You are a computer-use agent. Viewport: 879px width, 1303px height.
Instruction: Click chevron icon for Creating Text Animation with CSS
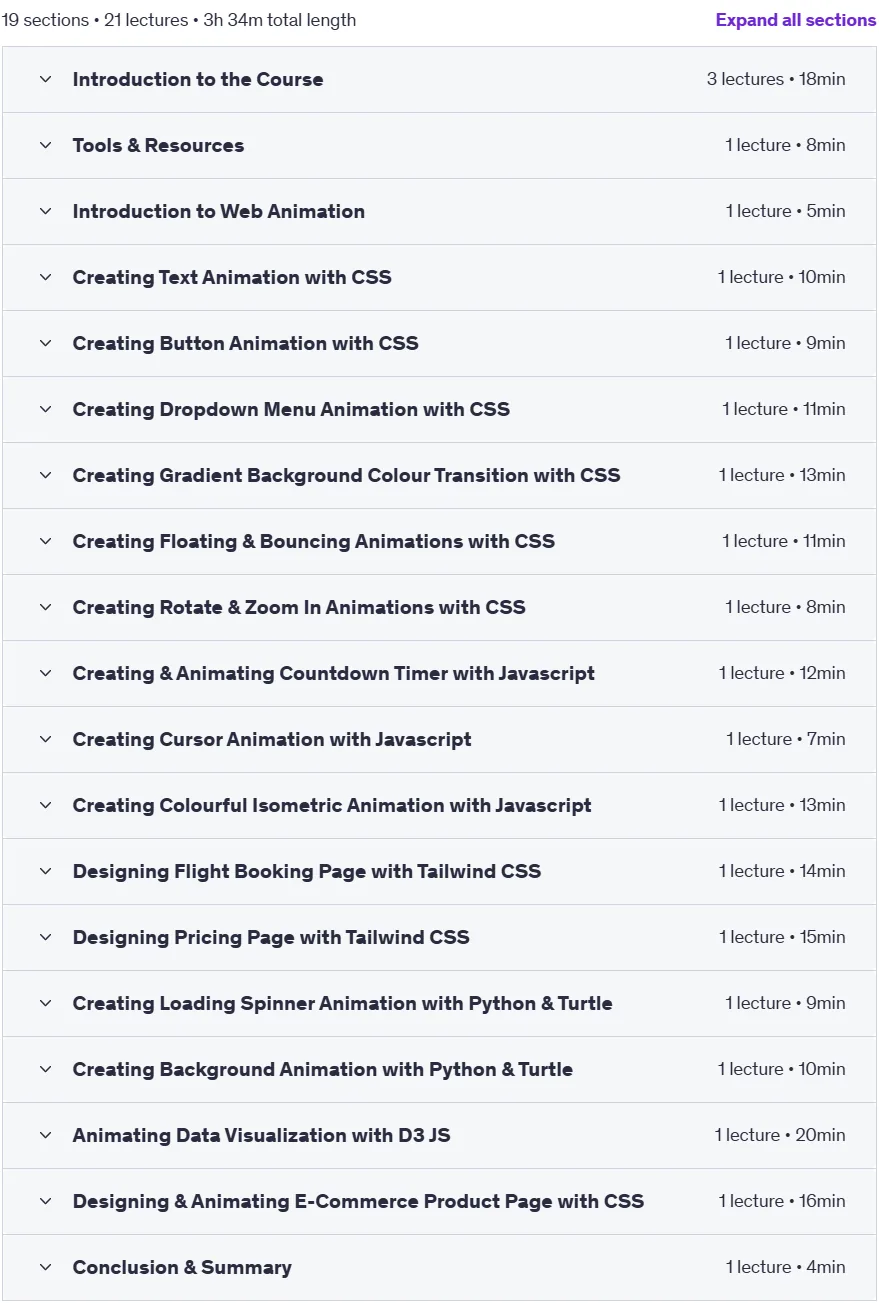pos(45,277)
